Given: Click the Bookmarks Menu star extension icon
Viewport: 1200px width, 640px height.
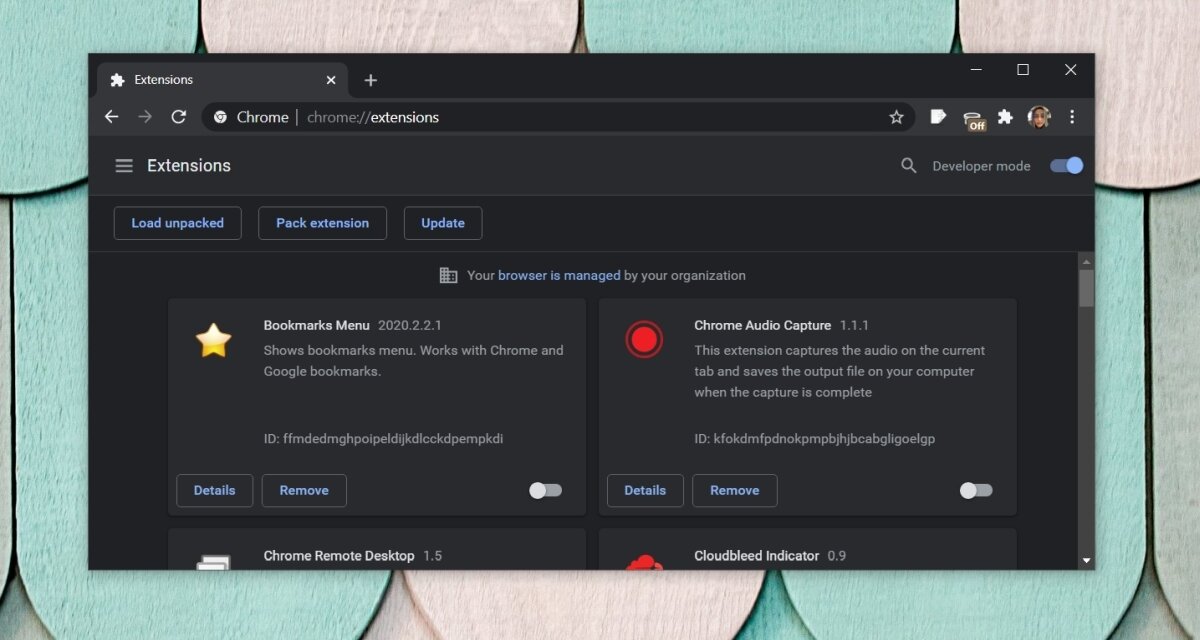Looking at the screenshot, I should click(x=213, y=343).
